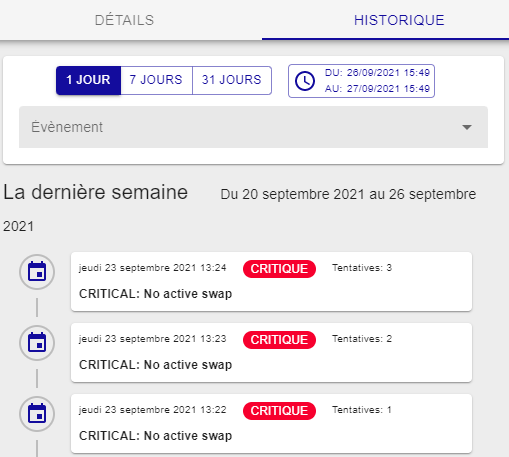
Task: Switch to the DÉTAILS tab
Action: 124,20
